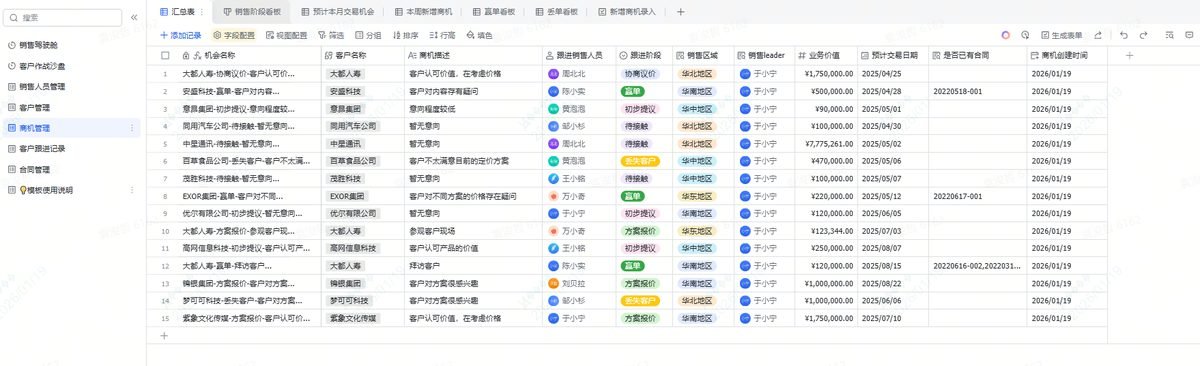The height and width of the screenshot is (366, 1200).
Task: Click 生成表单 to generate a form
Action: (1061, 35)
